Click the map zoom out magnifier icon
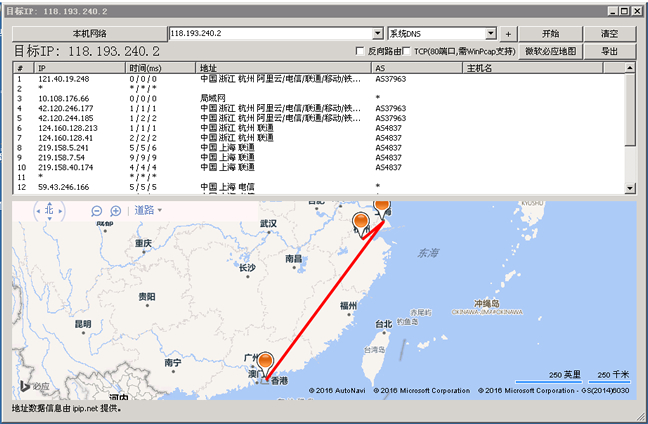648x424 pixels. pyautogui.click(x=97, y=211)
